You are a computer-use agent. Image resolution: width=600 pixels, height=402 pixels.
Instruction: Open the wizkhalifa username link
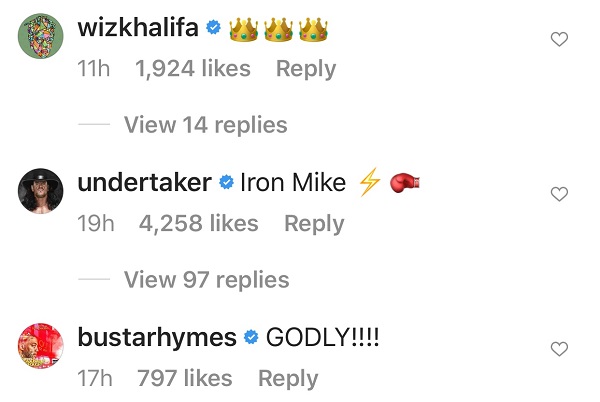click(138, 28)
